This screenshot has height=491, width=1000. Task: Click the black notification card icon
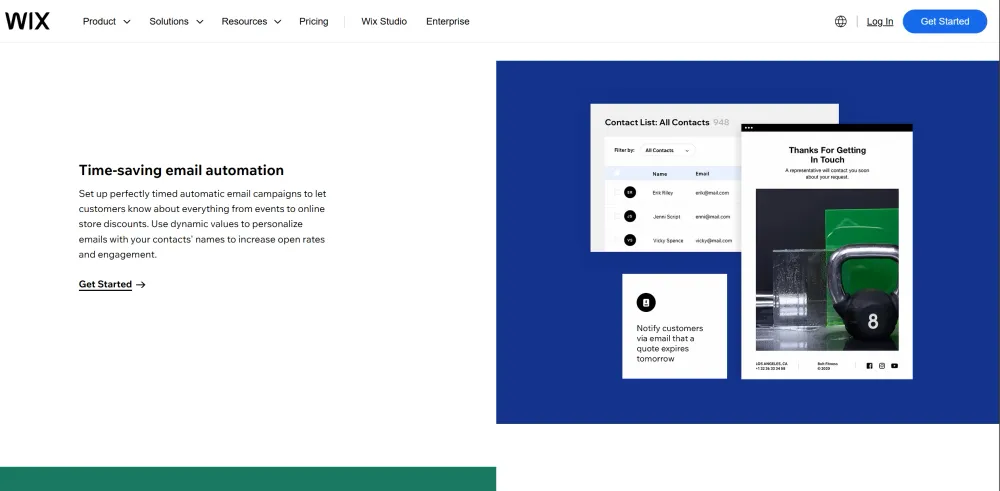pos(646,302)
